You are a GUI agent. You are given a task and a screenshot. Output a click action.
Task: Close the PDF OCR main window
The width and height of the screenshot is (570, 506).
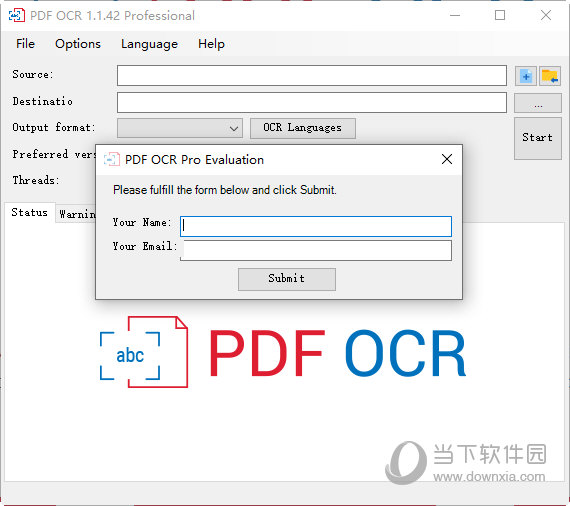(546, 15)
